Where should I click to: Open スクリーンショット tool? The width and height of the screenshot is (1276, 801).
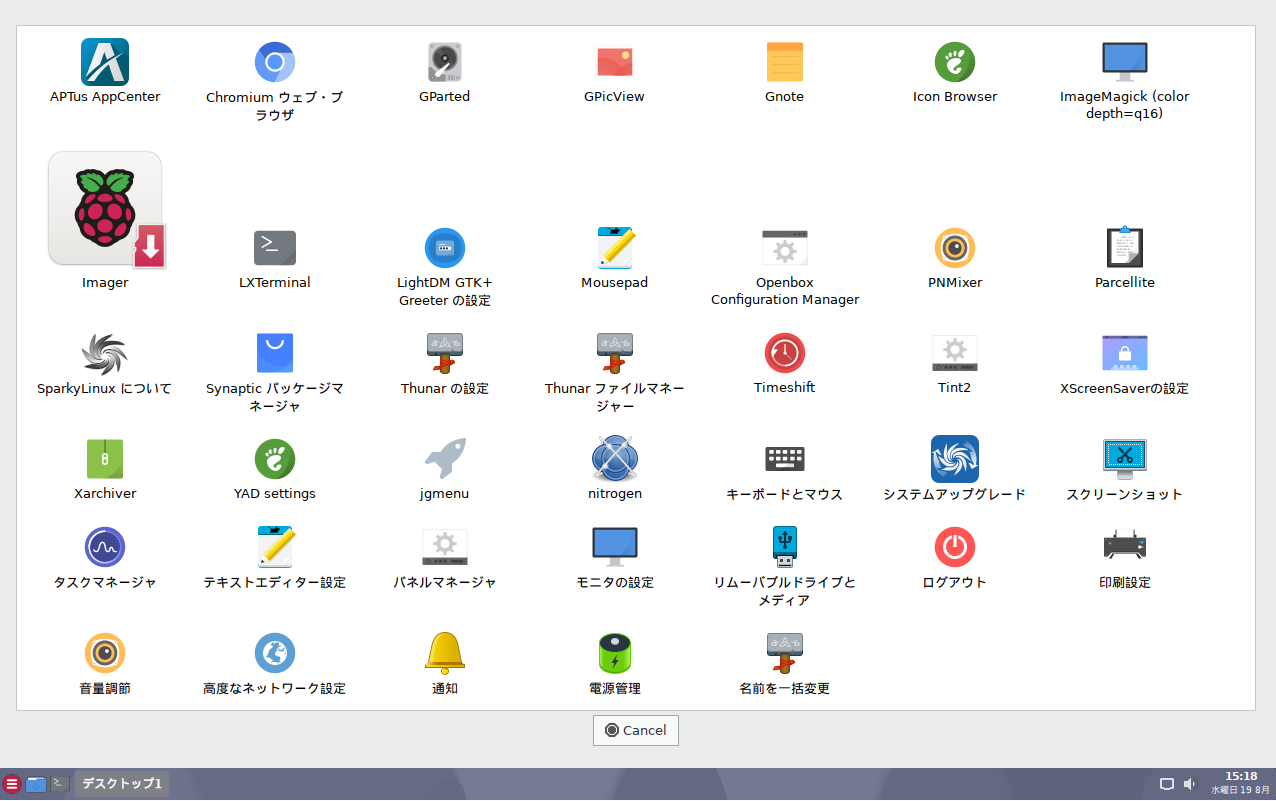click(x=1125, y=459)
